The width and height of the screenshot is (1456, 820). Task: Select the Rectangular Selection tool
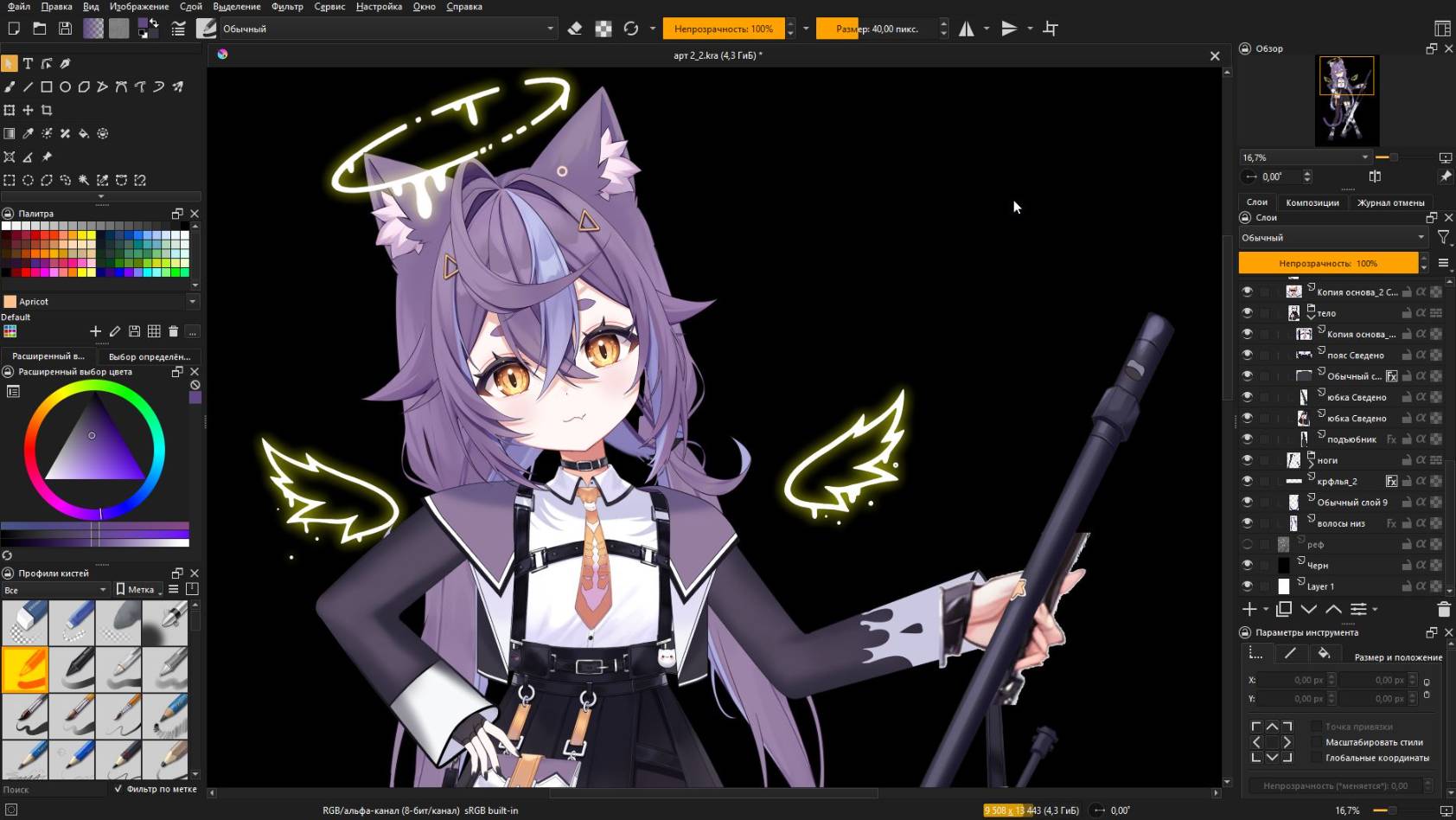tap(10, 180)
